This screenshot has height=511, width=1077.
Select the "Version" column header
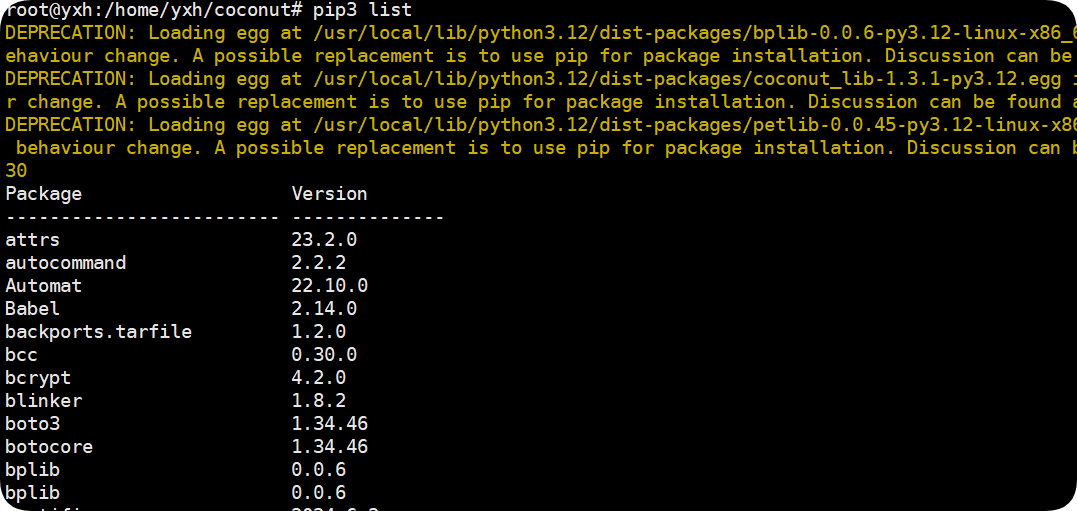pyautogui.click(x=329, y=194)
